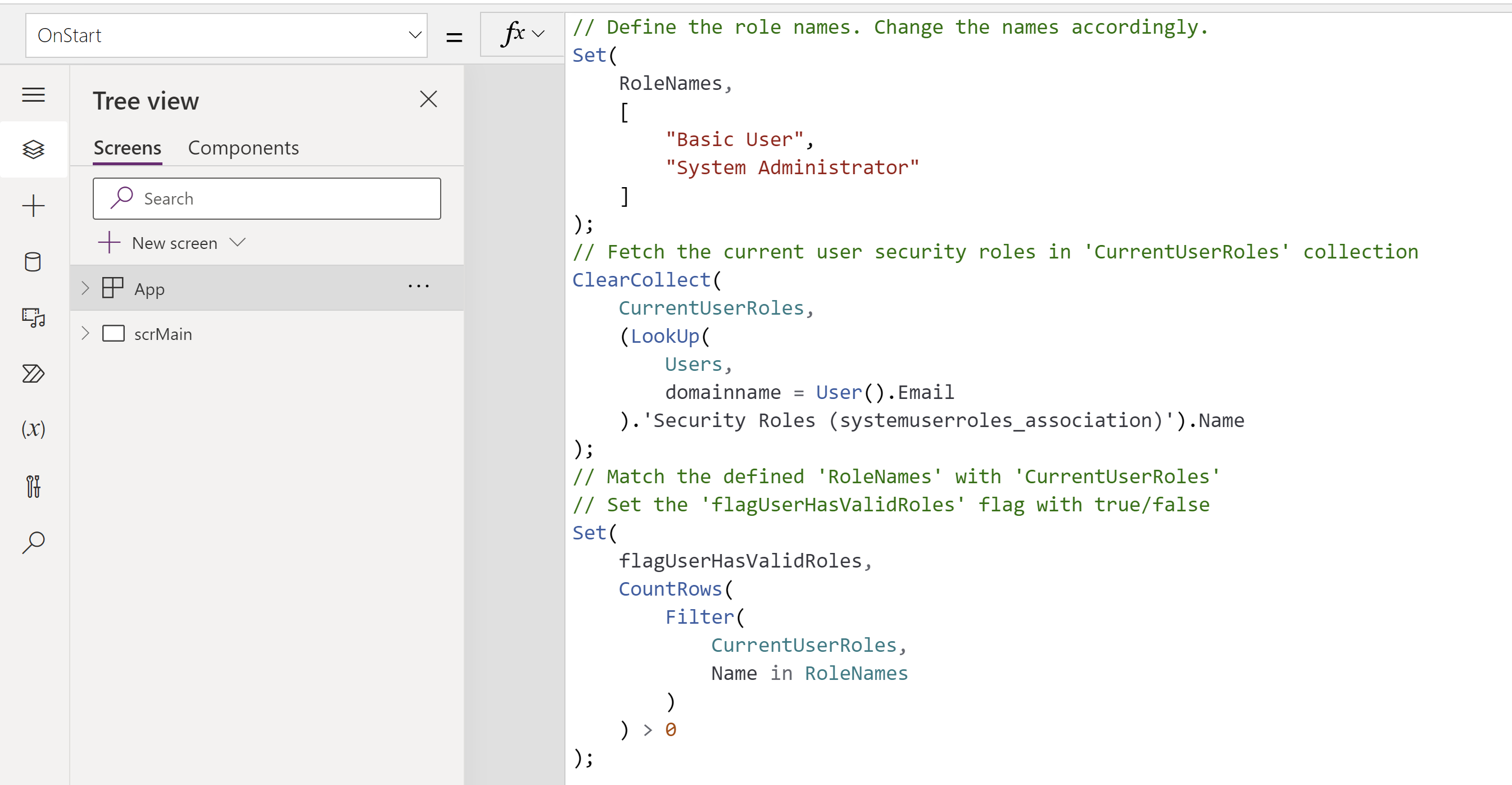Expand the scrMain screen node
Image resolution: width=1512 pixels, height=785 pixels.
pos(85,333)
